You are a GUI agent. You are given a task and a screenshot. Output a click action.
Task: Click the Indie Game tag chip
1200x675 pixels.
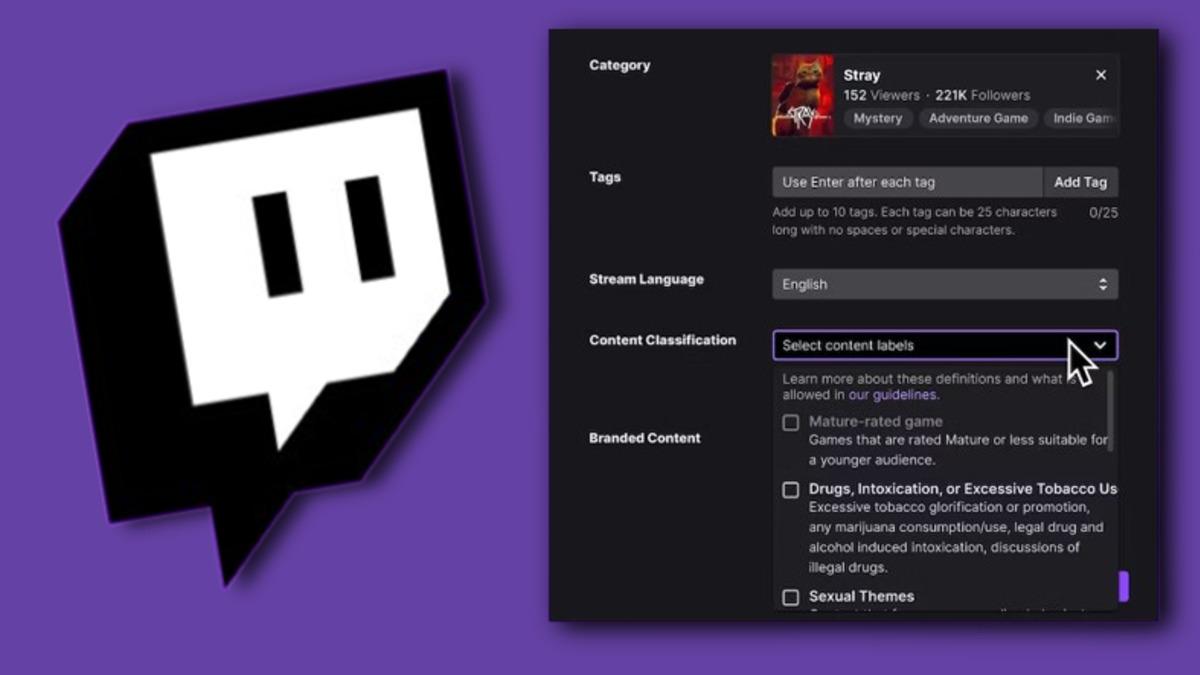click(1082, 118)
